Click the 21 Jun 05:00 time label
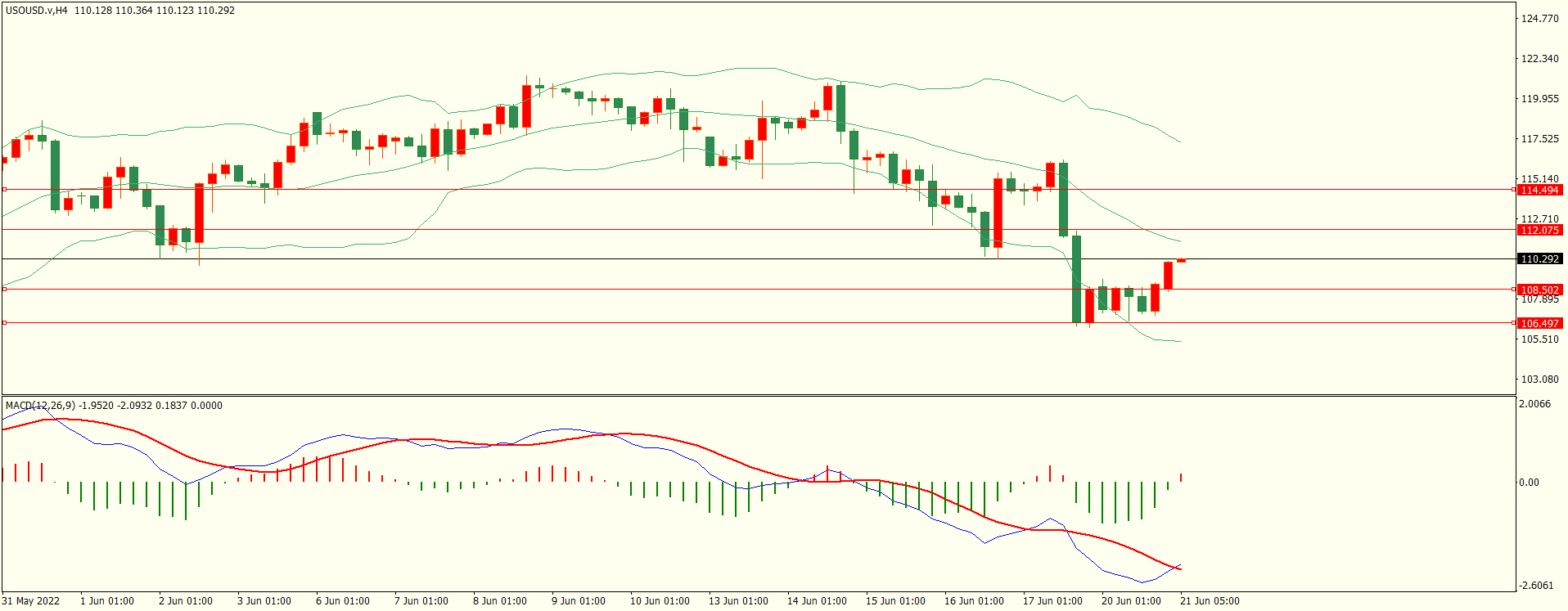The width and height of the screenshot is (1568, 611). [1210, 600]
